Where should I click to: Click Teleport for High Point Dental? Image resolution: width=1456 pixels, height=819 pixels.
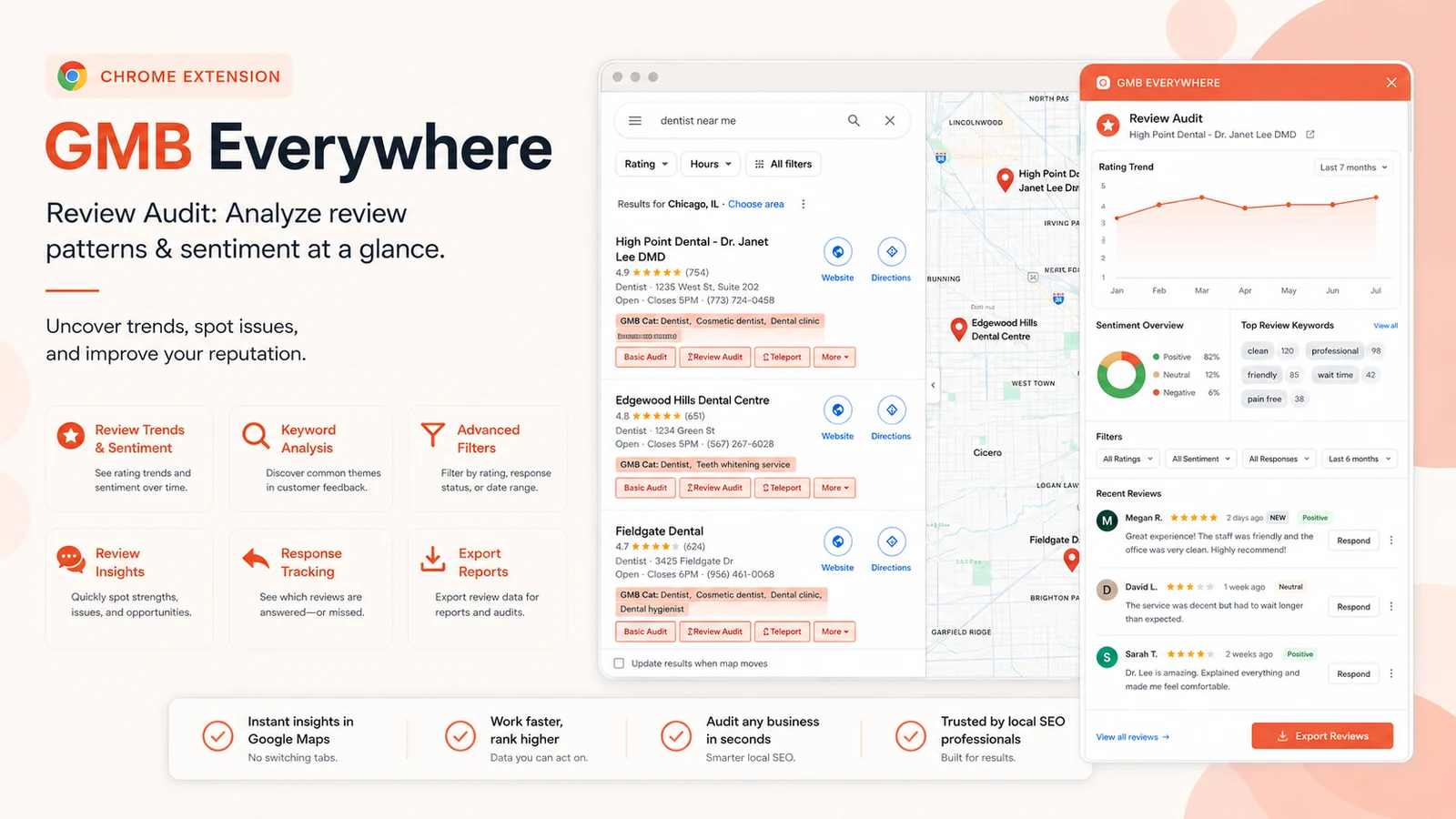(783, 358)
